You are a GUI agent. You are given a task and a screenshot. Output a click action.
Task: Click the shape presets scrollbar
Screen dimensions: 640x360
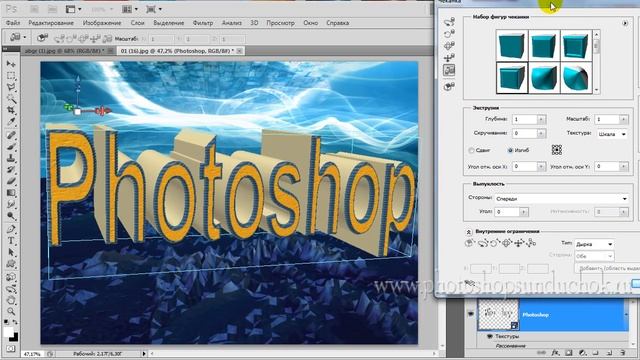pos(596,61)
